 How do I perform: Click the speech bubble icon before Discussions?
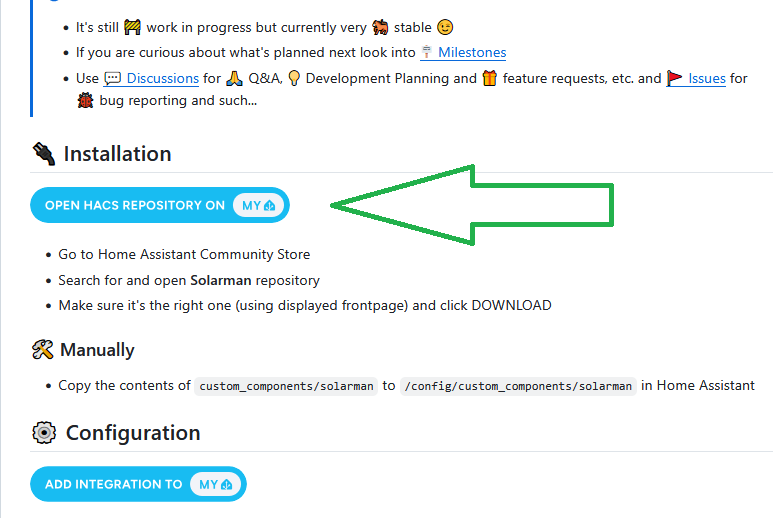(113, 78)
